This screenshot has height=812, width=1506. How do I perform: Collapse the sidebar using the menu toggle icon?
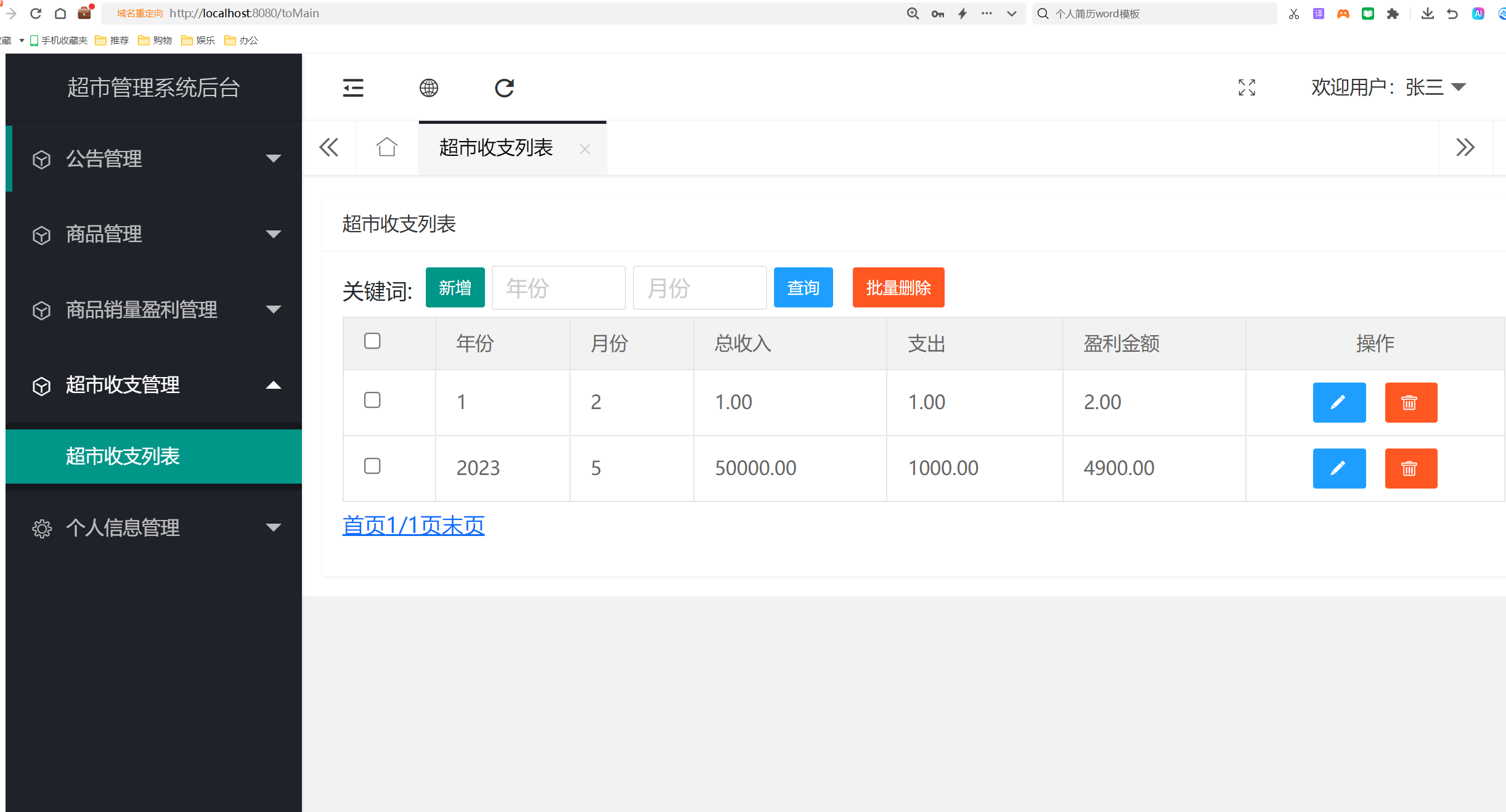pyautogui.click(x=352, y=87)
